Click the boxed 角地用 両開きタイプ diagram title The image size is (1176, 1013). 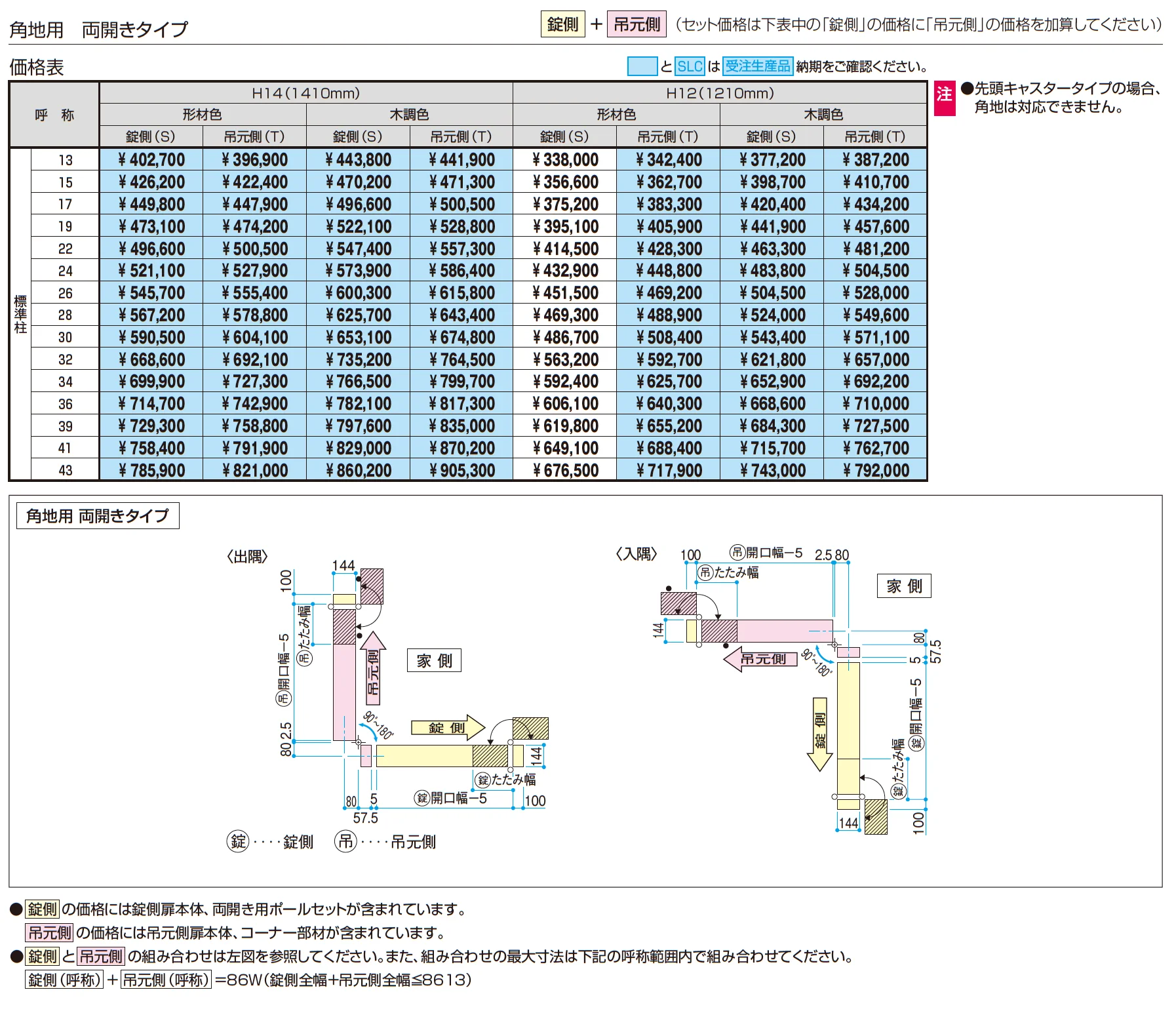[98, 516]
